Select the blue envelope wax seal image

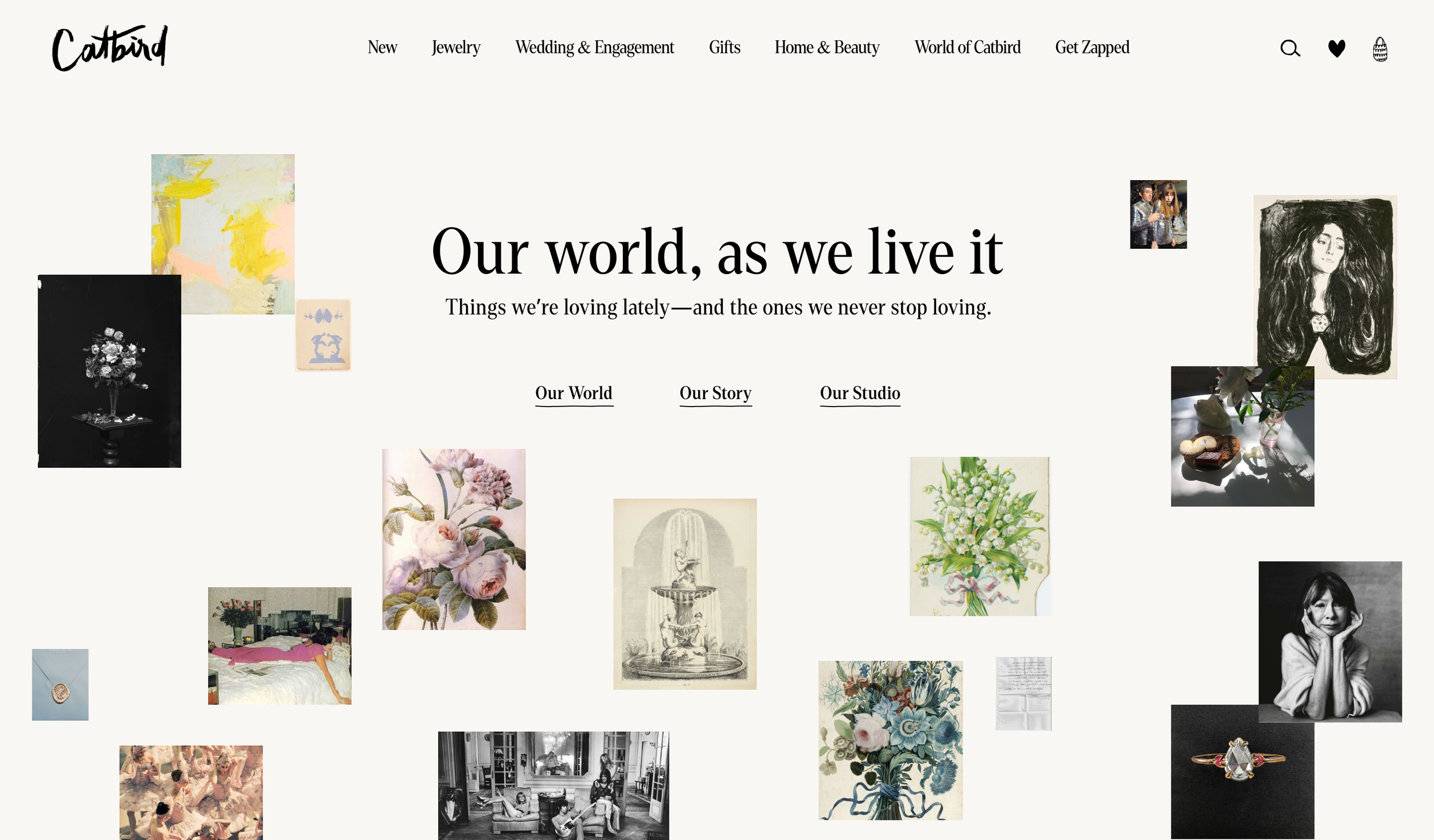[60, 685]
